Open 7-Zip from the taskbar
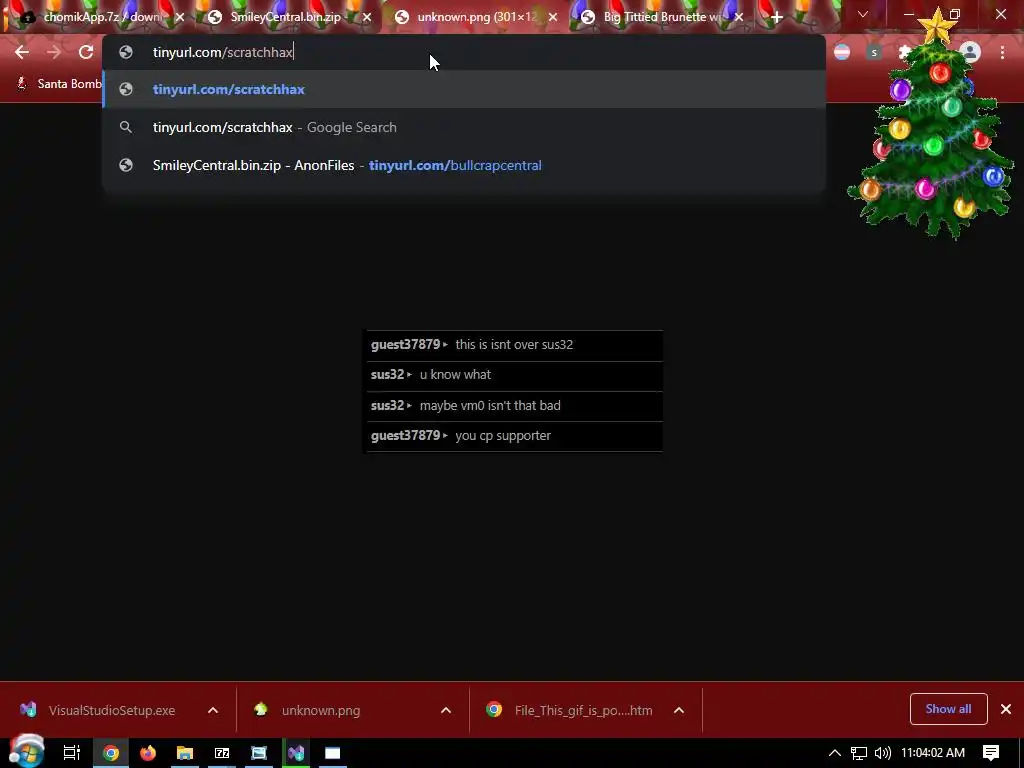 [x=222, y=753]
